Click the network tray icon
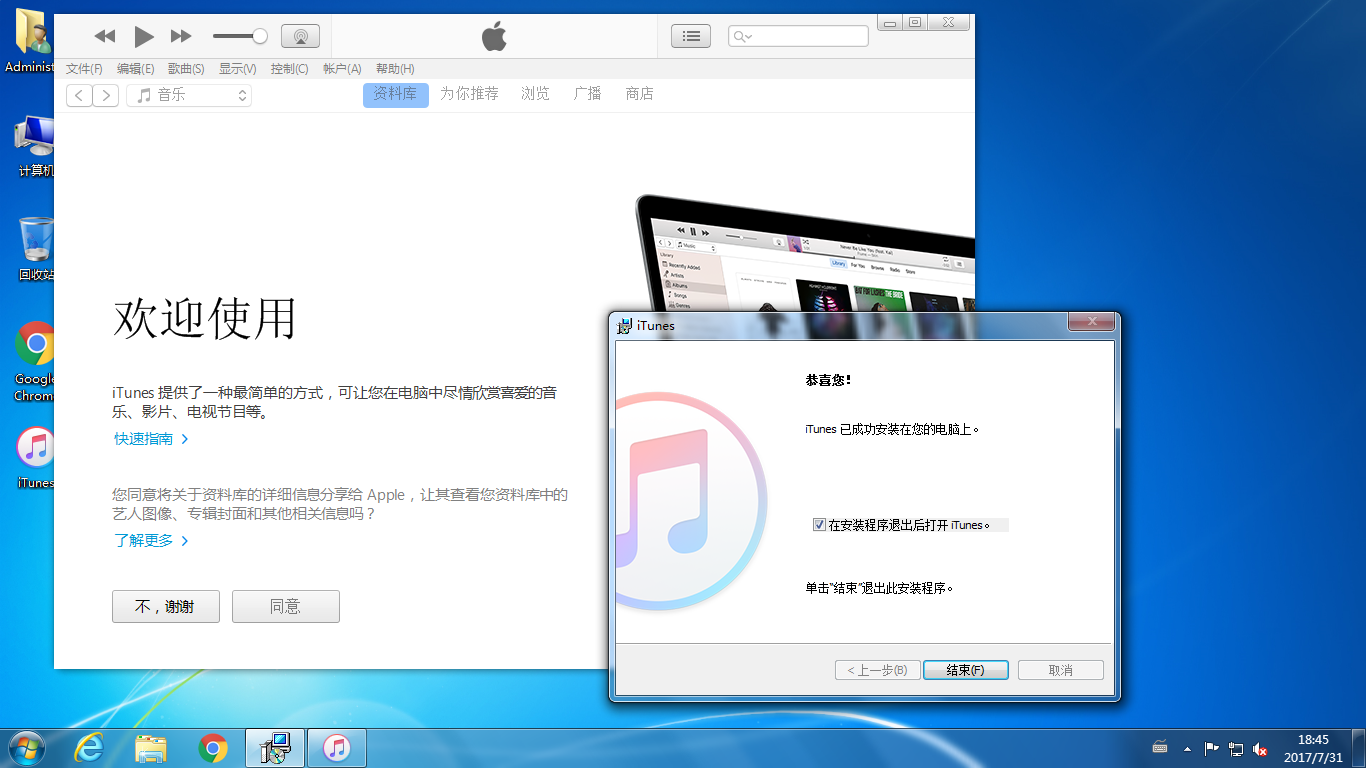The width and height of the screenshot is (1366, 768). [x=1236, y=749]
